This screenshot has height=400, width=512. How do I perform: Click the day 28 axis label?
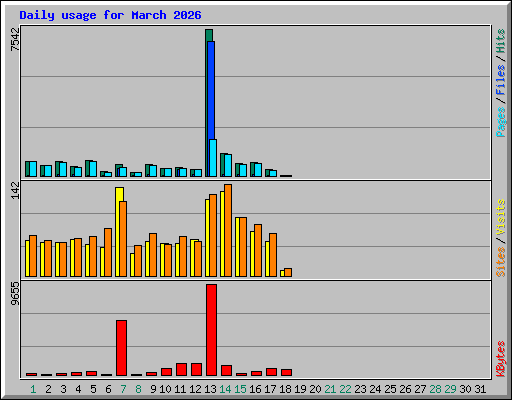coord(435,389)
